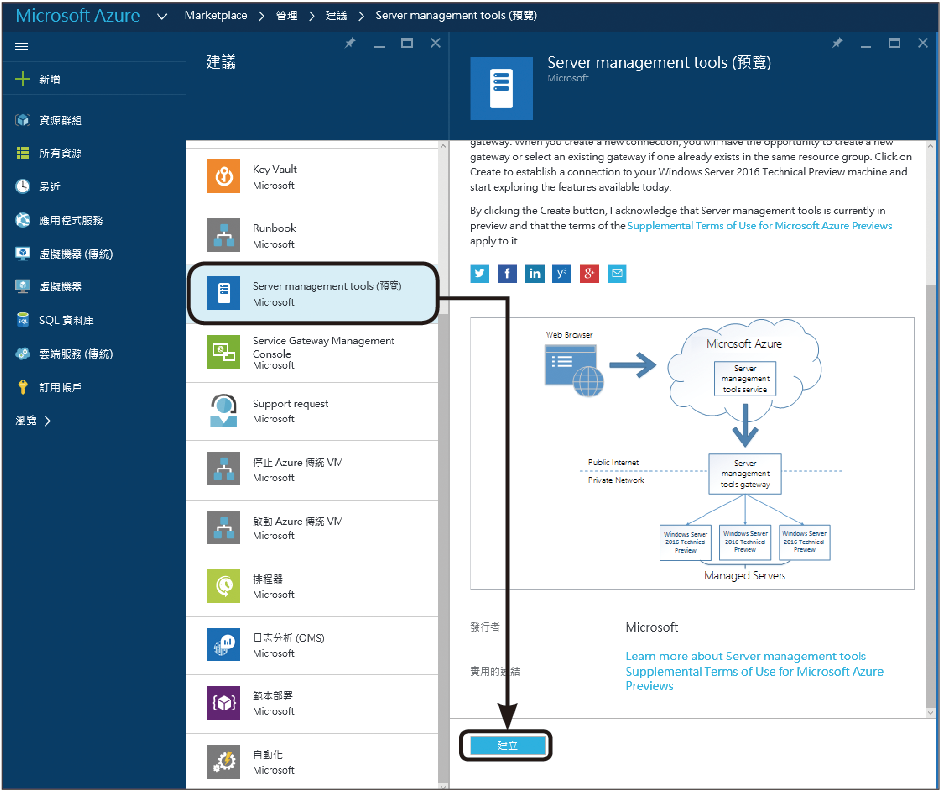Click the architecture diagram image
The image size is (943, 793).
692,453
